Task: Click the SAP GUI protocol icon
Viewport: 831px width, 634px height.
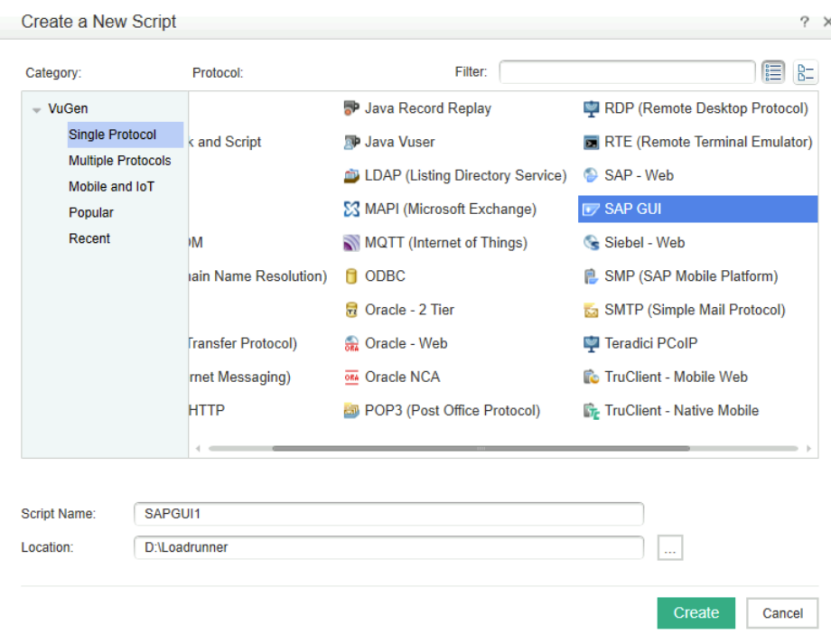Action: (591, 209)
